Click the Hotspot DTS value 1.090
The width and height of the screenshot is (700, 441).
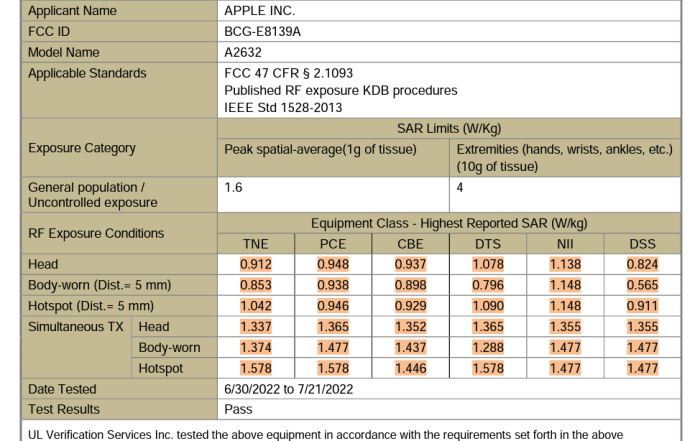coord(486,305)
